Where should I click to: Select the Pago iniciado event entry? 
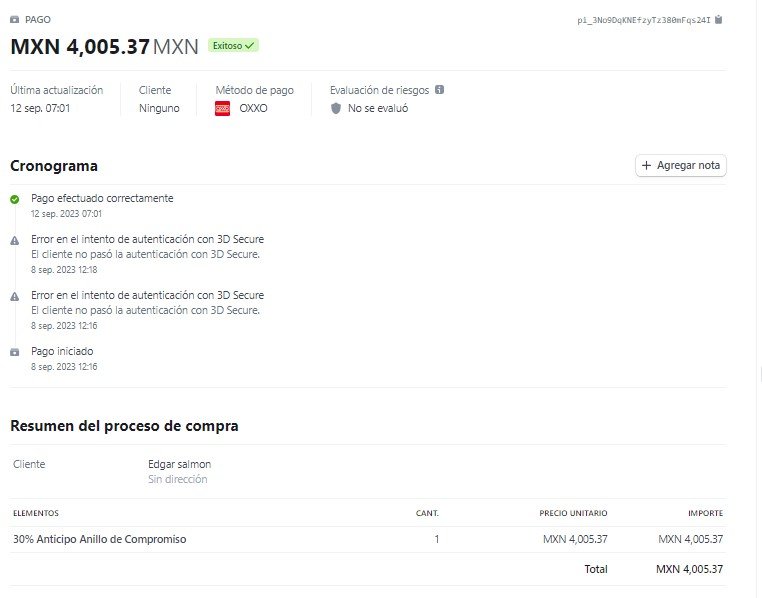62,351
